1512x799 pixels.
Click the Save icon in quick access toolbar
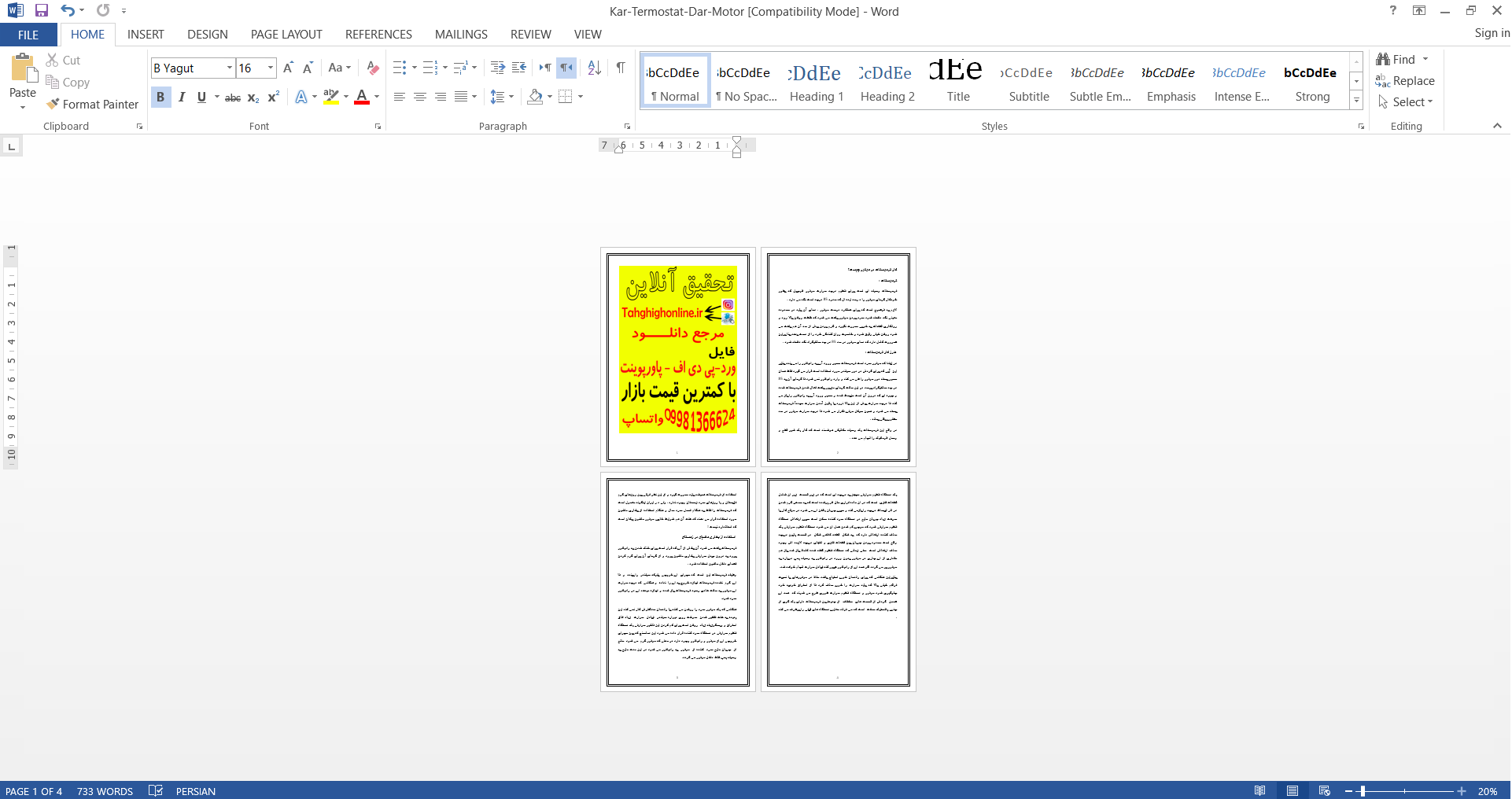42,10
